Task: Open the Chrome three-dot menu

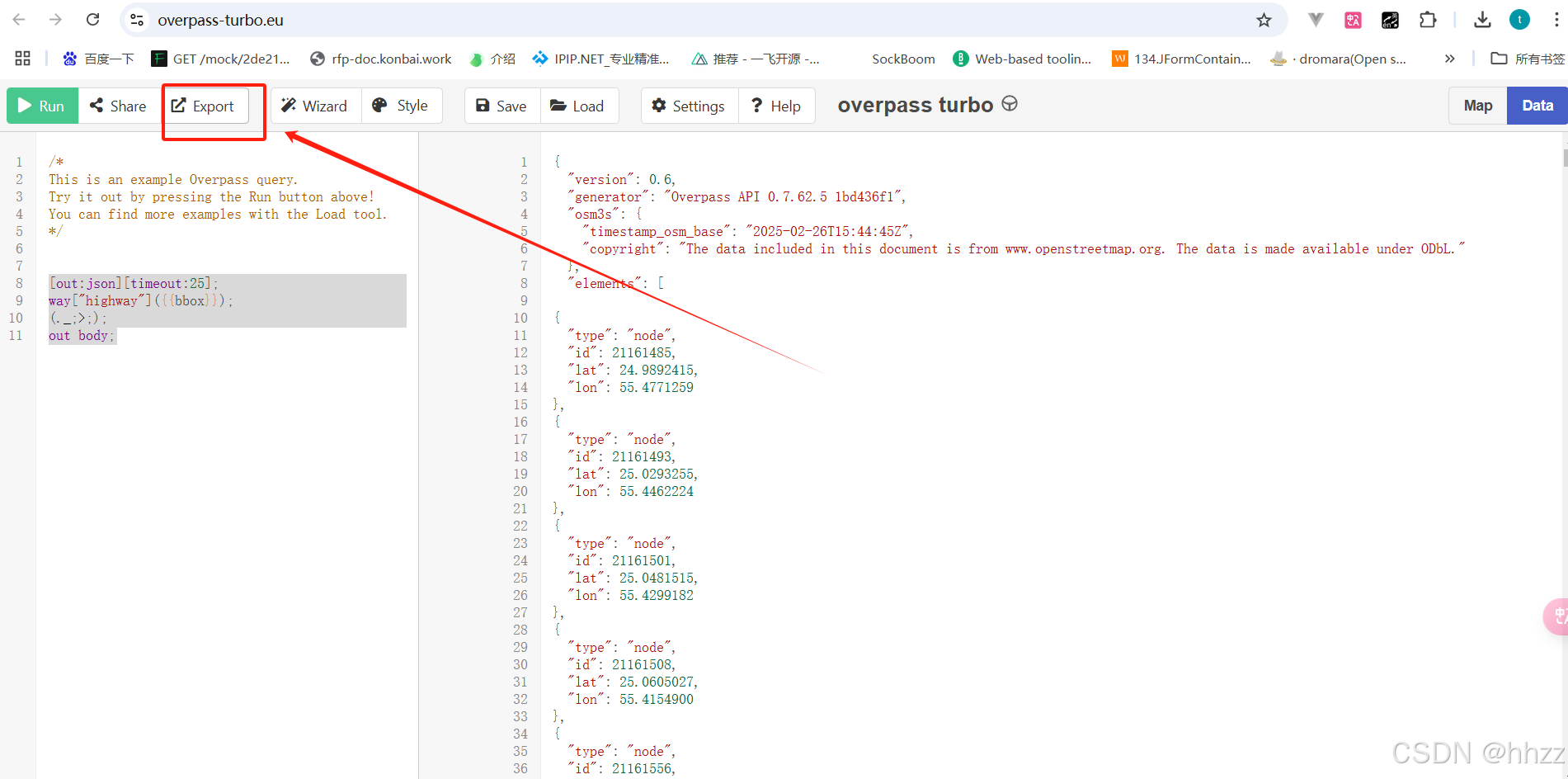Action: coord(1556,20)
